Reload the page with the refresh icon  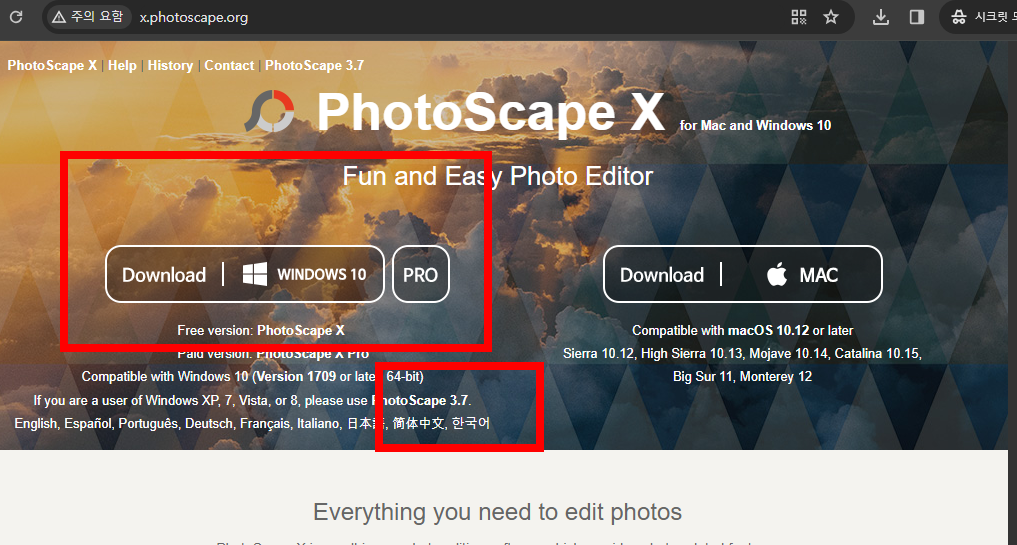pos(16,17)
